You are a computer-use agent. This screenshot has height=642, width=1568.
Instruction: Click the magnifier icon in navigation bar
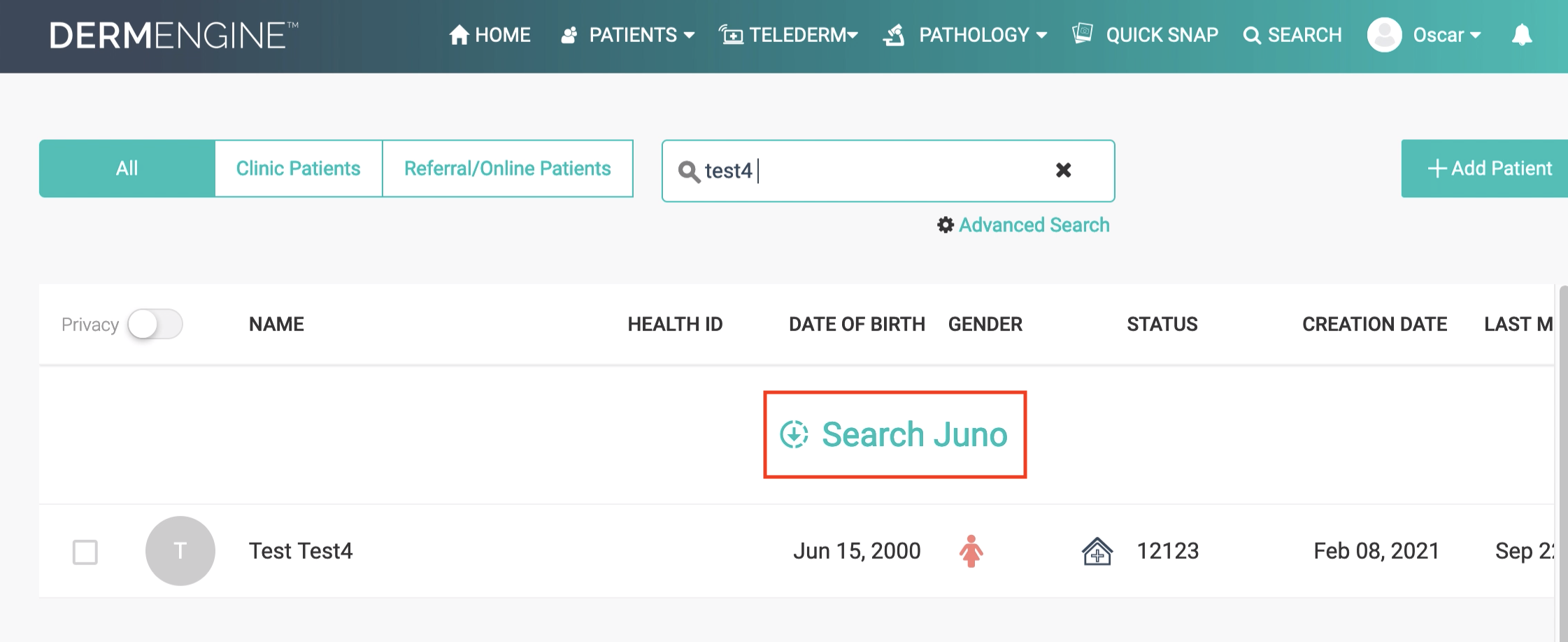[x=1251, y=36]
